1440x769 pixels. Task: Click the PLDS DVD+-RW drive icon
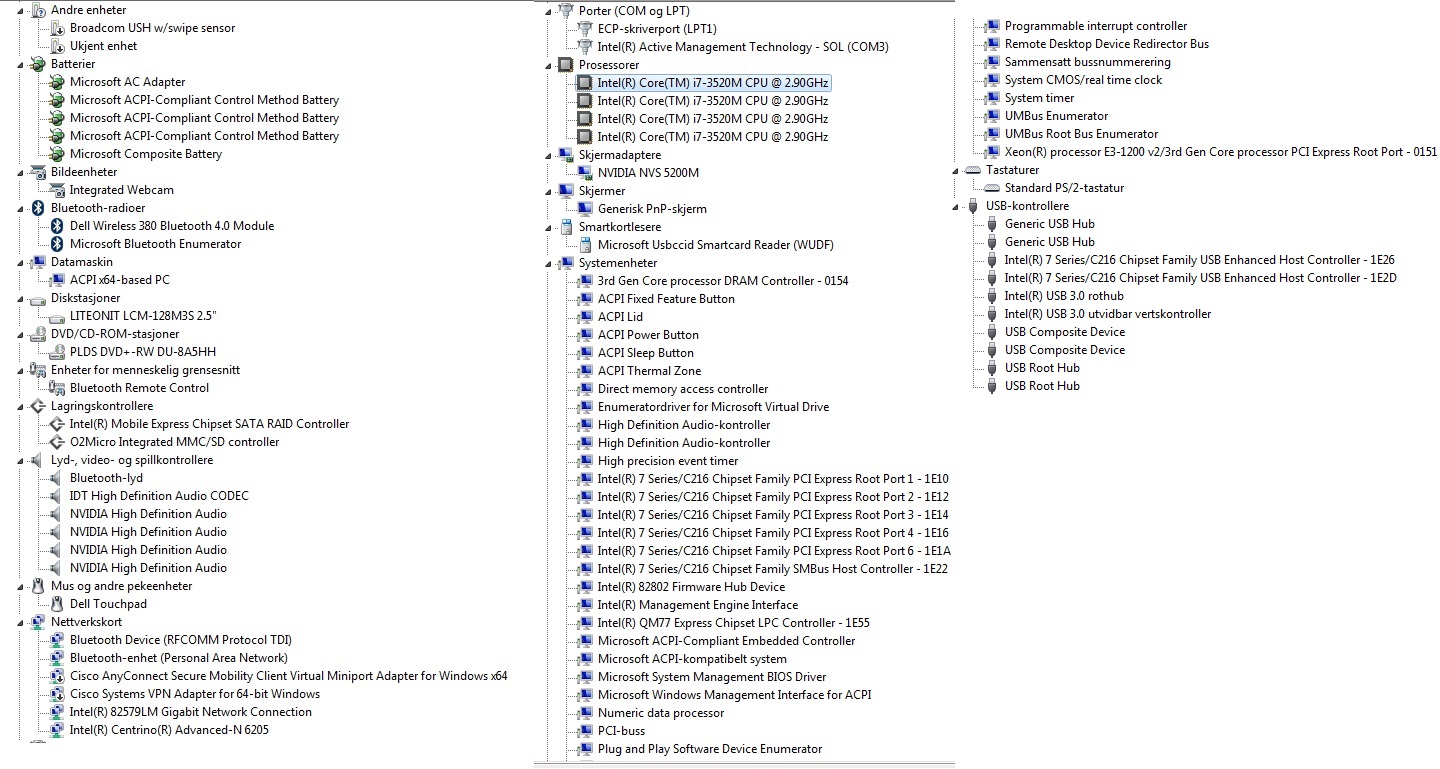coord(57,352)
